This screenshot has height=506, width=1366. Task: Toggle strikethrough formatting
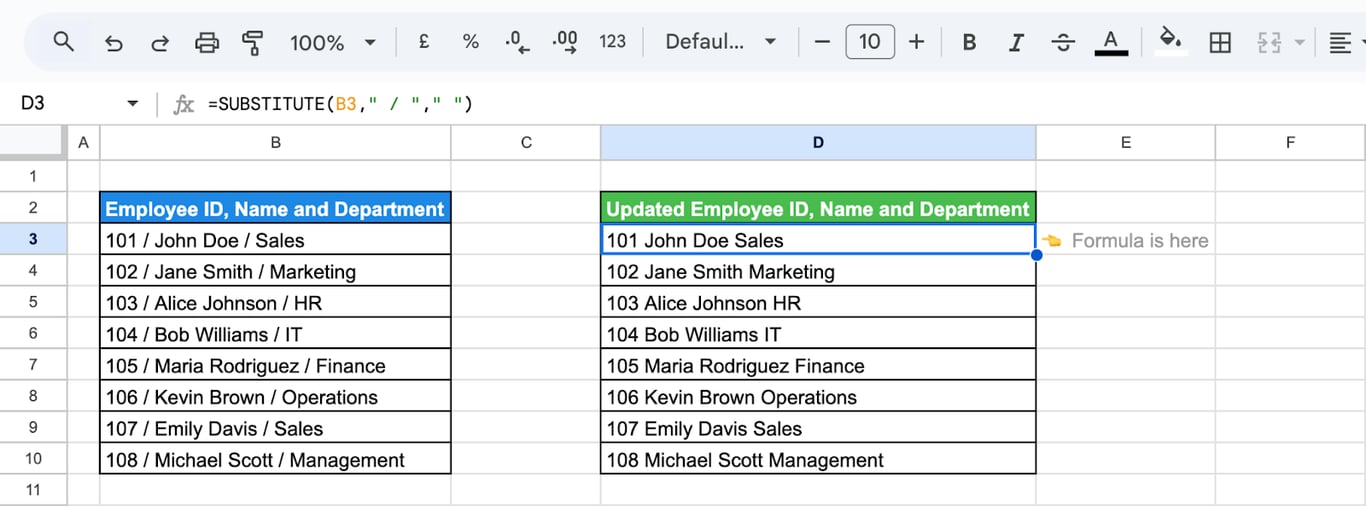[1063, 42]
